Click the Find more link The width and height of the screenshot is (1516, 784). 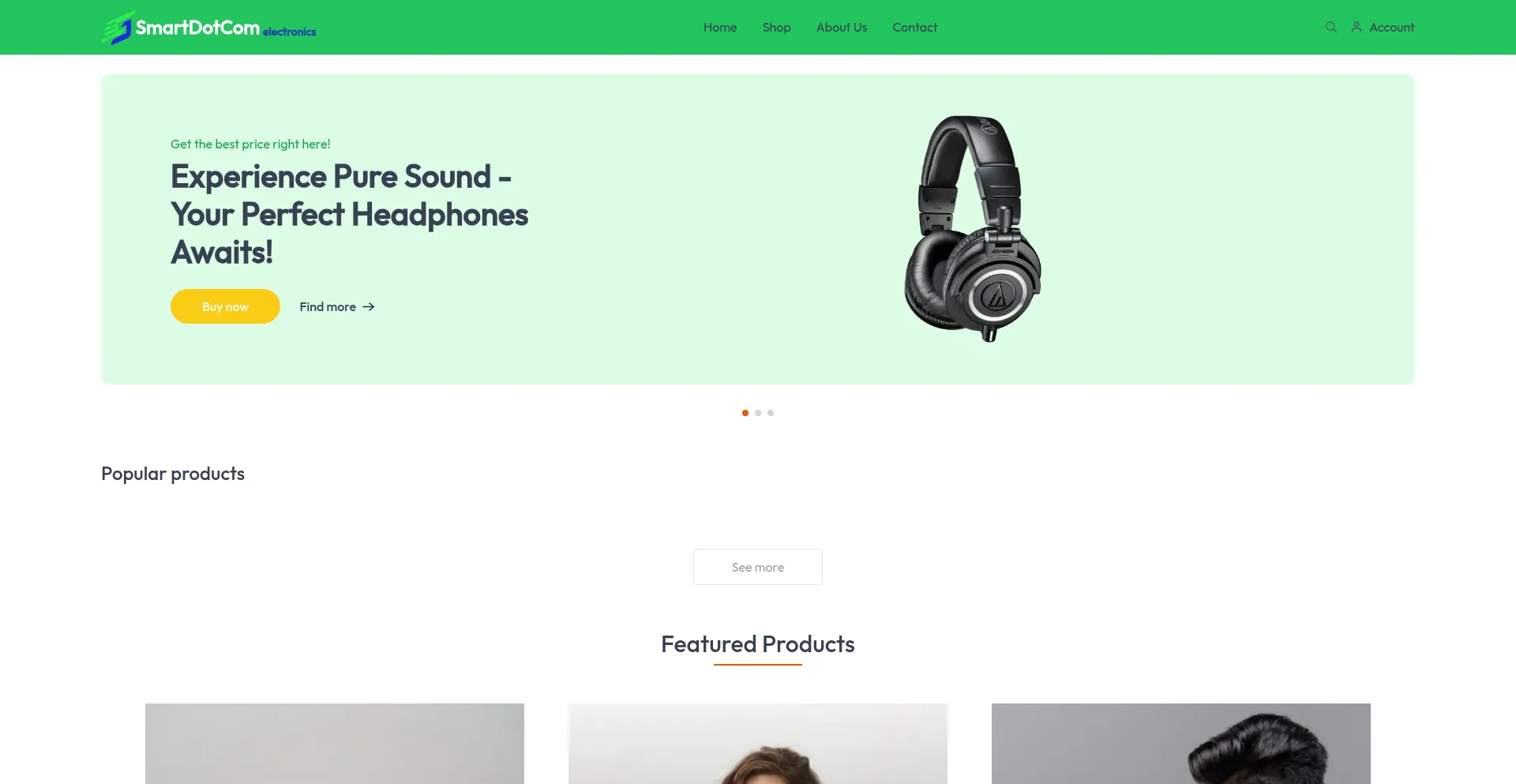point(337,306)
